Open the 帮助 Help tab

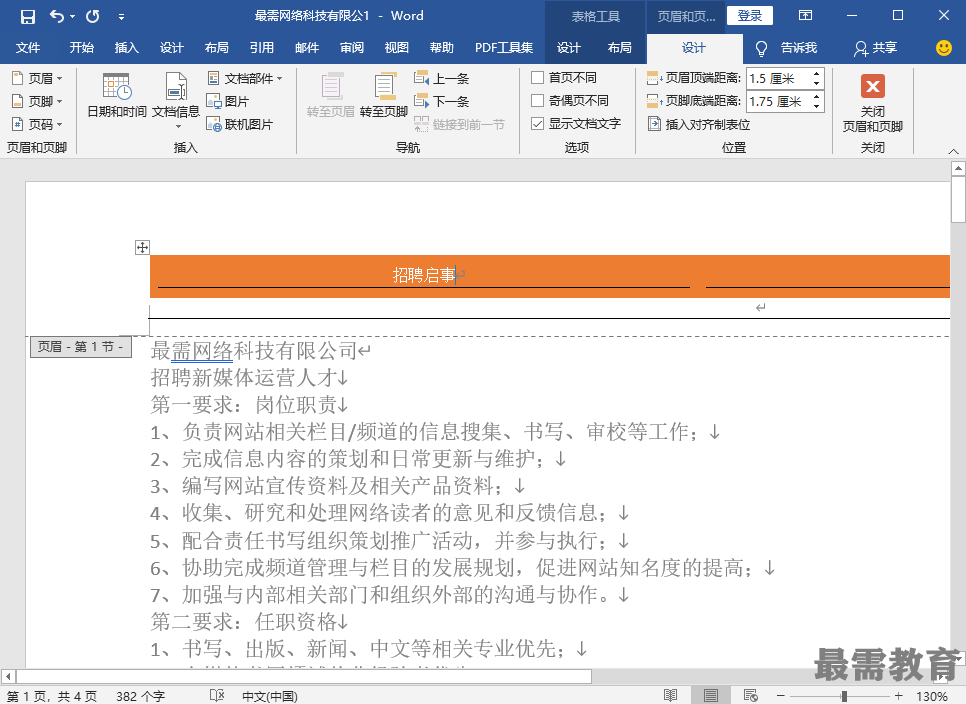pos(441,48)
